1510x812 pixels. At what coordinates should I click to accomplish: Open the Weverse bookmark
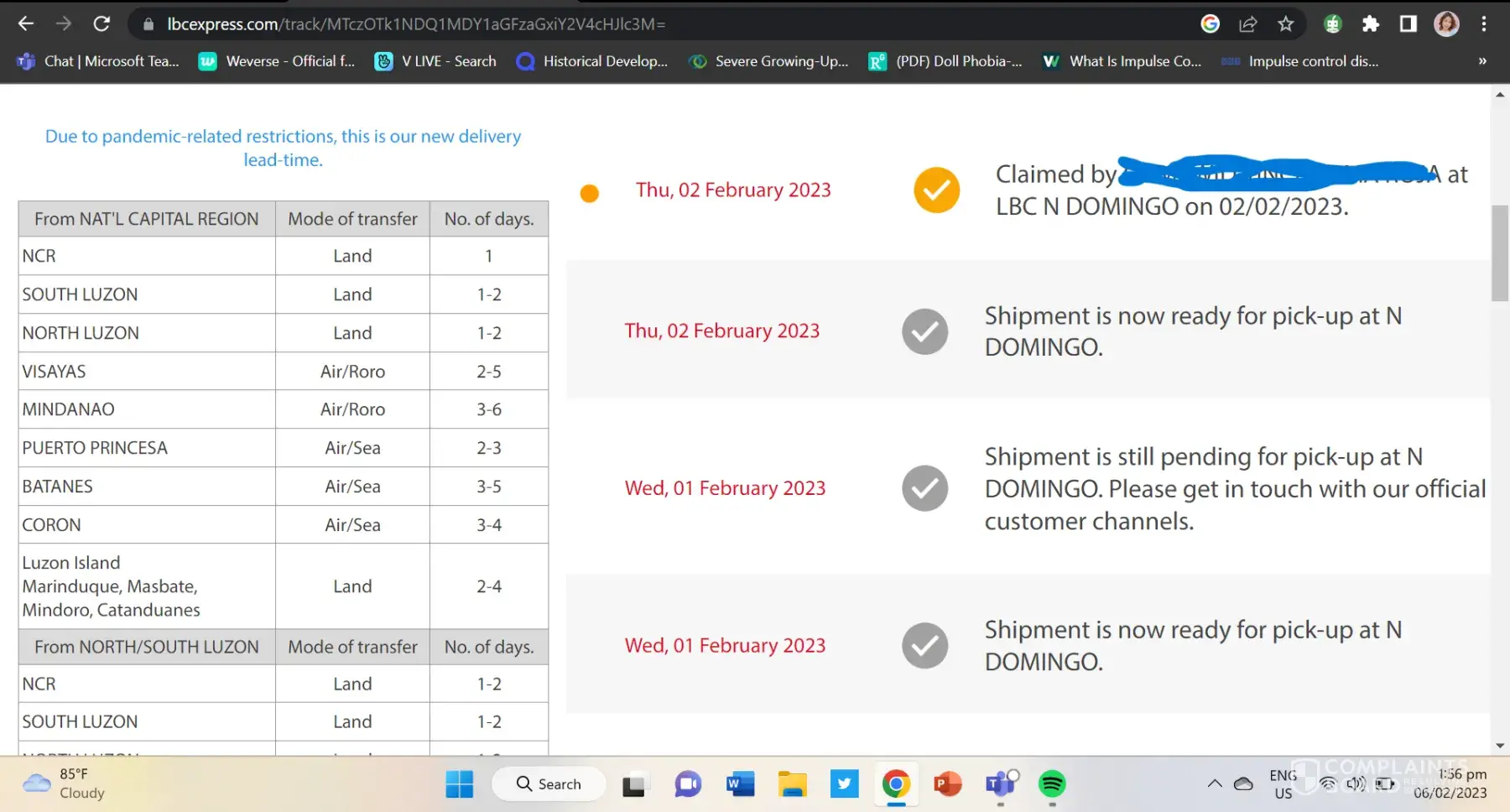[x=277, y=61]
